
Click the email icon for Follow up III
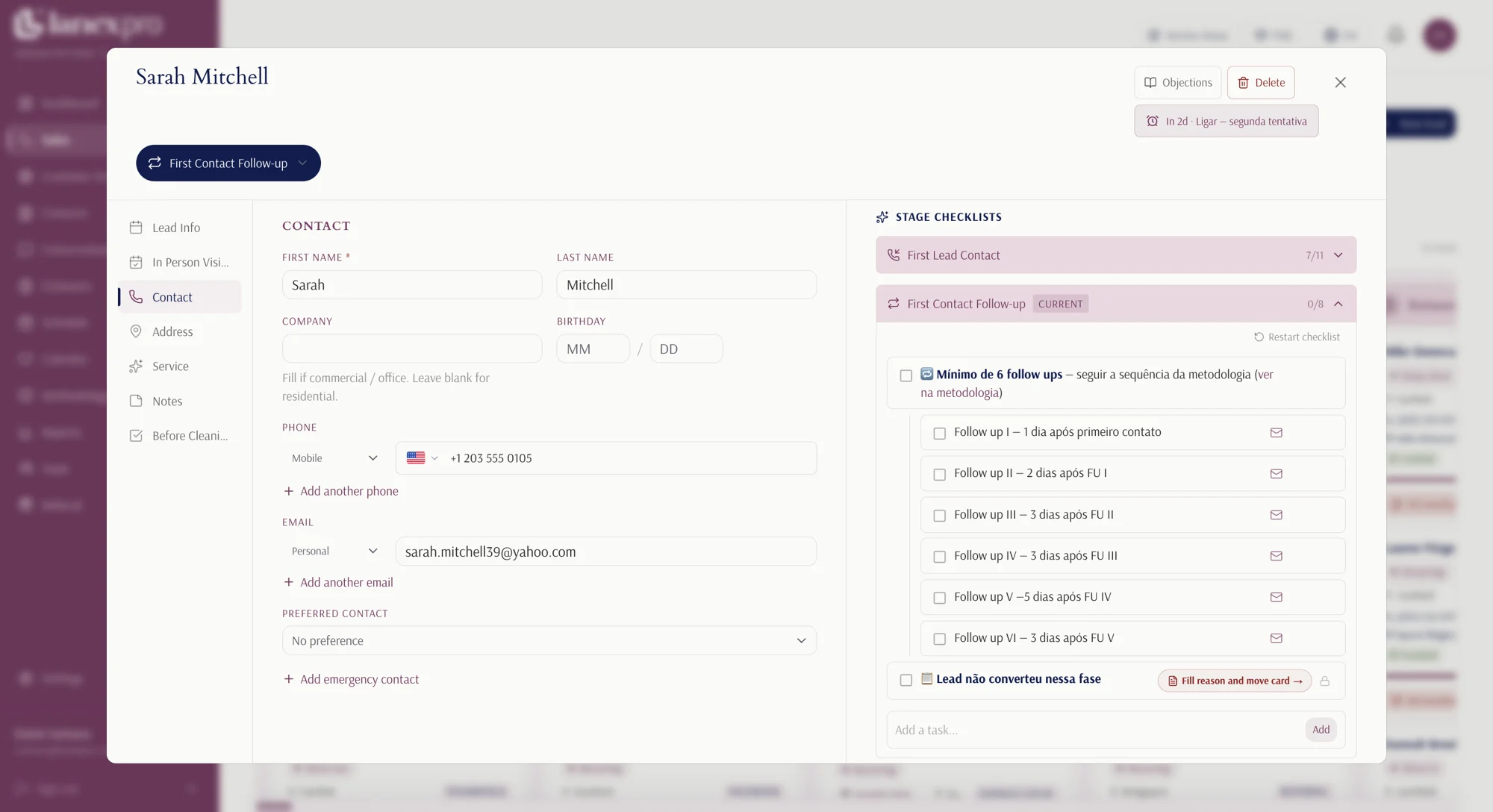(x=1276, y=515)
